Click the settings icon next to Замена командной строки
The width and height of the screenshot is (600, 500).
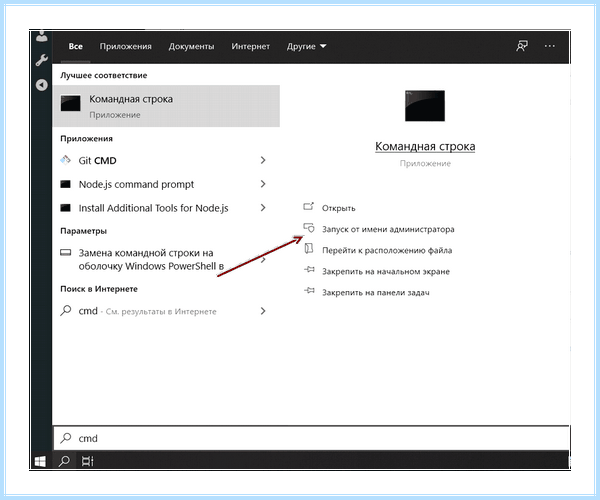pos(65,252)
